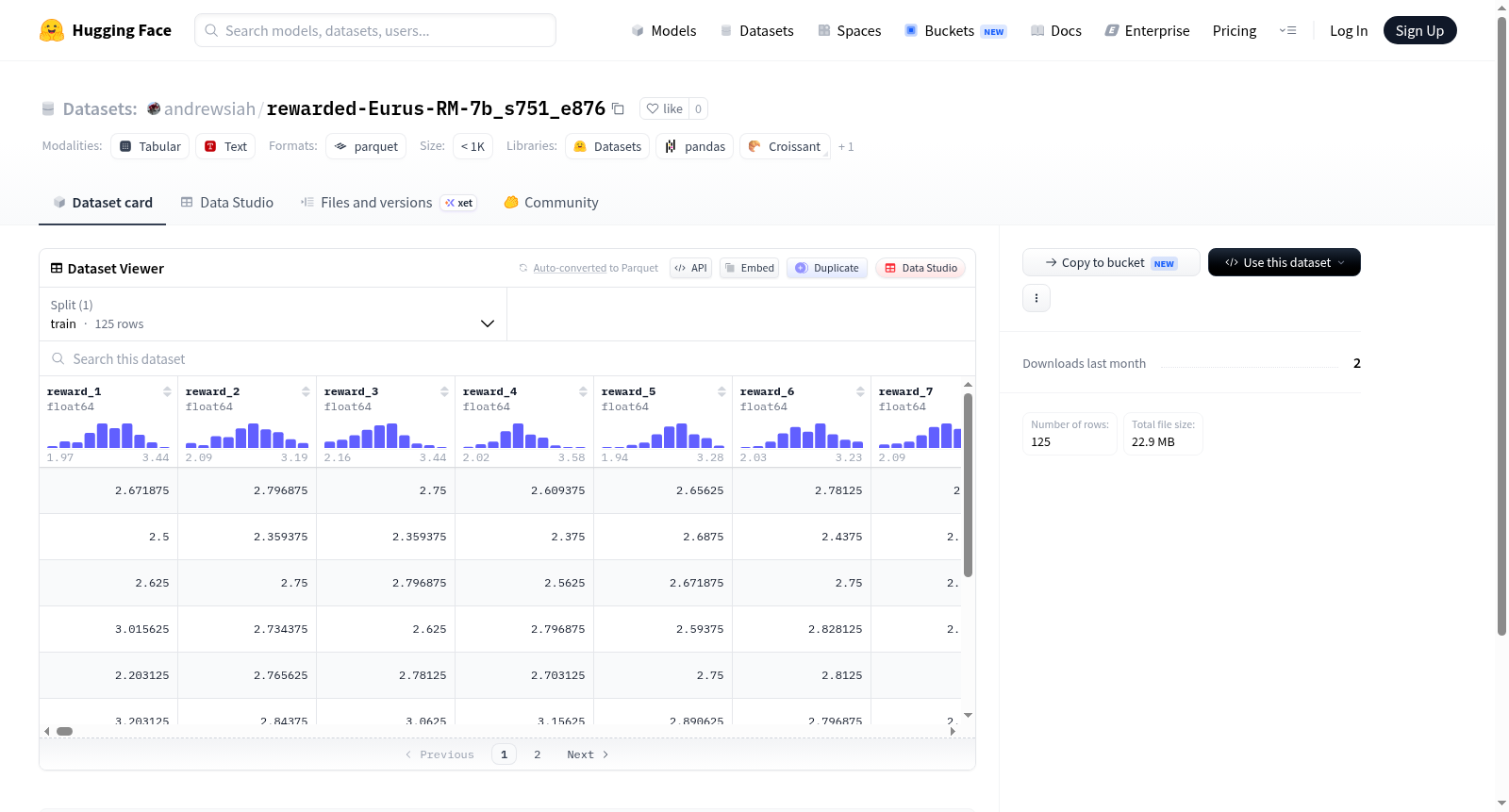Copy the dataset name with the copy icon

click(618, 108)
